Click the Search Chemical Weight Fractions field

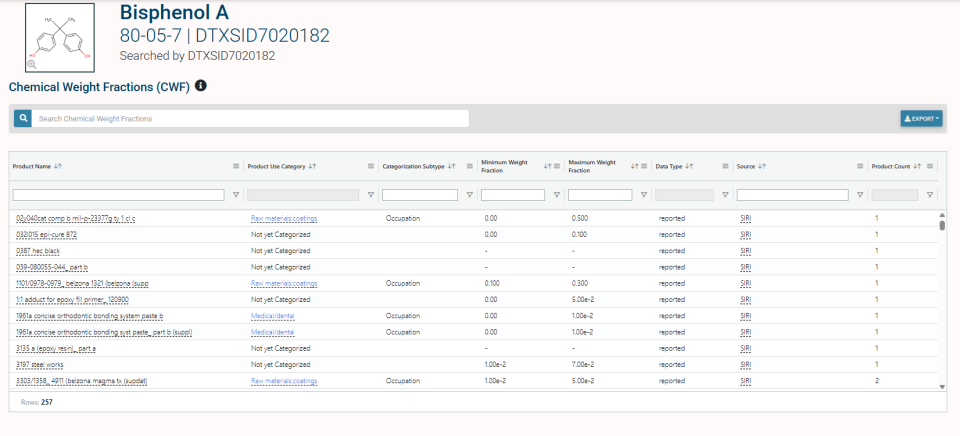tap(250, 118)
